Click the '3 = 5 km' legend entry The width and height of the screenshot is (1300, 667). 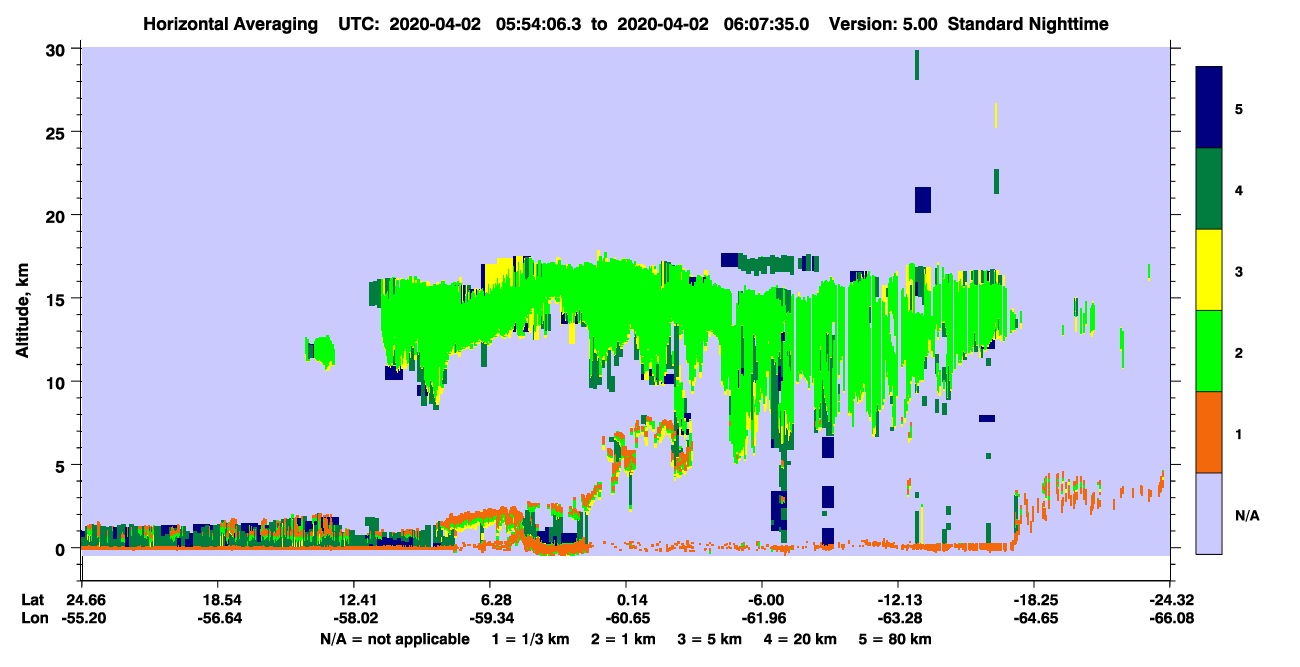[x=710, y=639]
